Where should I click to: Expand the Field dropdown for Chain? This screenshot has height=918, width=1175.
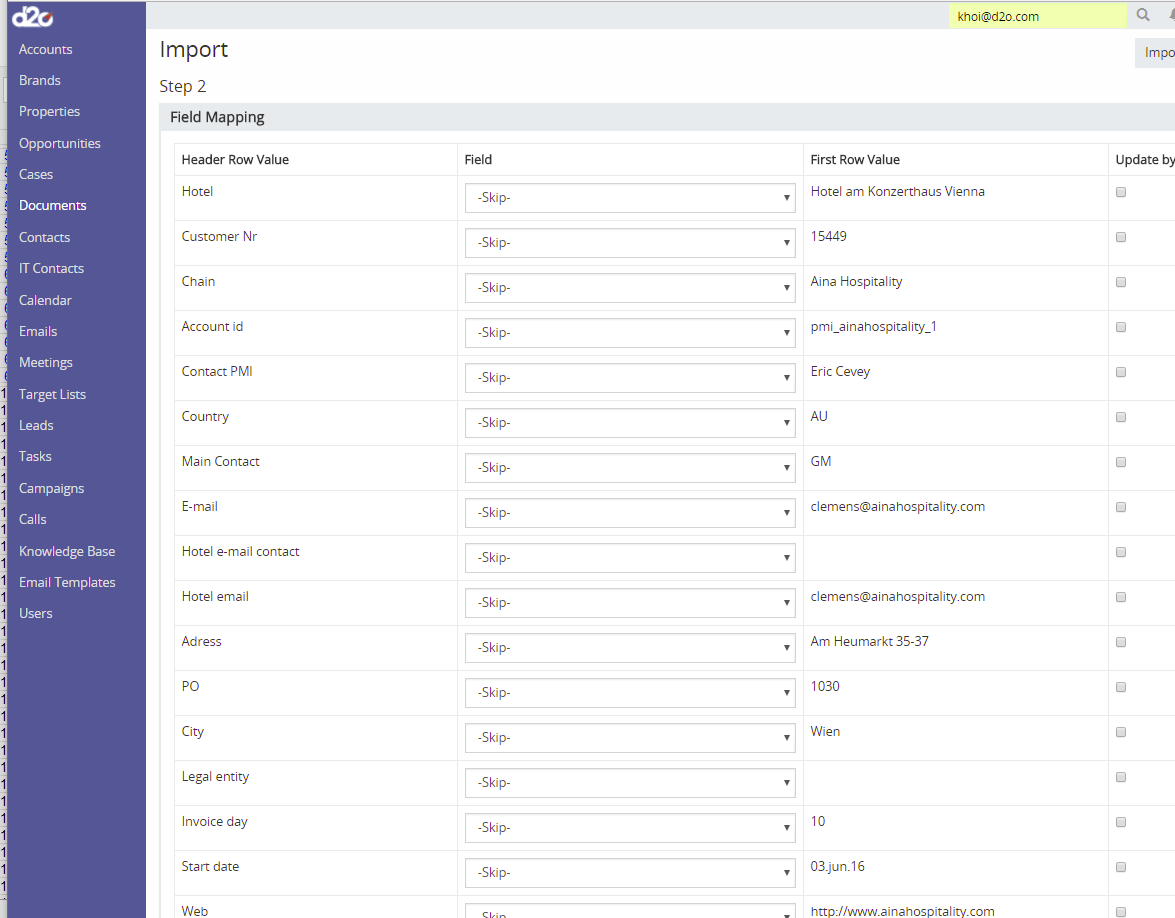(630, 288)
